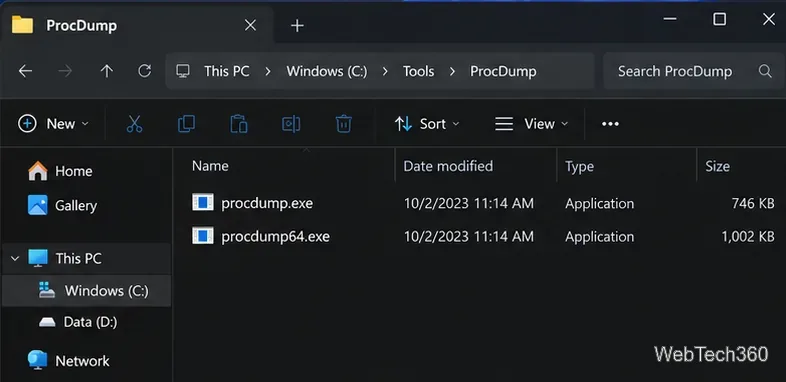This screenshot has width=786, height=382.
Task: Open Home in navigation pane
Action: [x=74, y=171]
